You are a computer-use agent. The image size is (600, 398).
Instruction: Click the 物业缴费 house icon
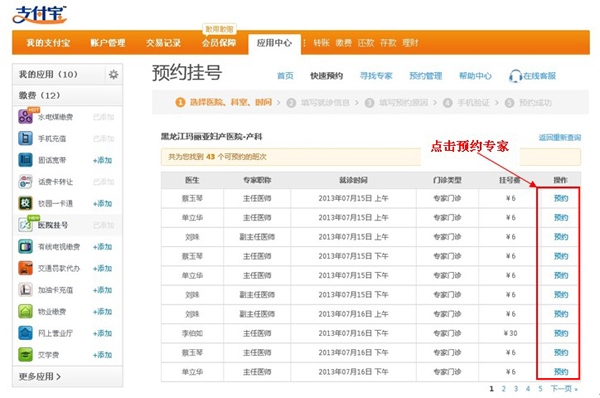(25, 311)
